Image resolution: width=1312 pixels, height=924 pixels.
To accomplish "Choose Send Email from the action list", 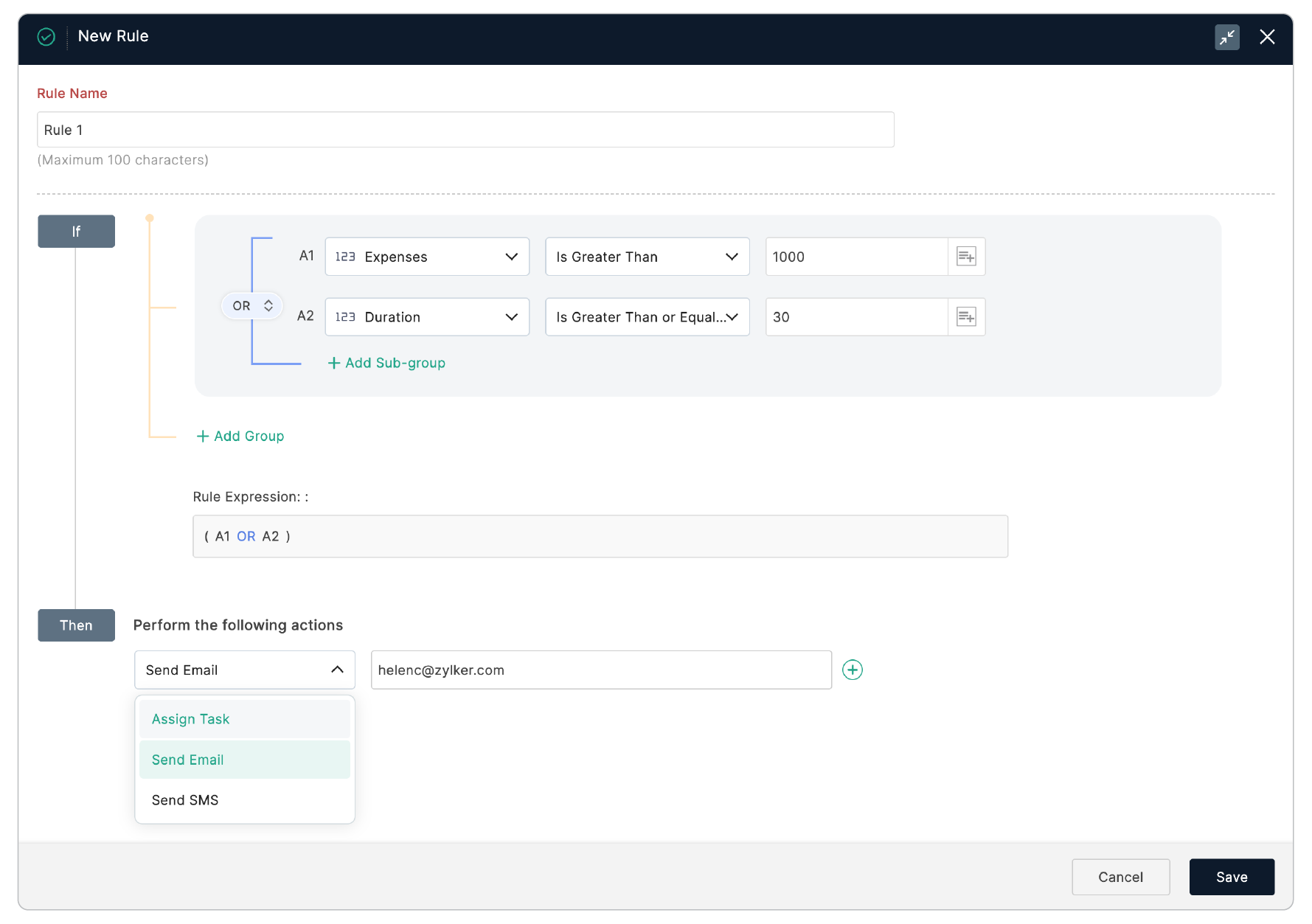I will point(245,760).
